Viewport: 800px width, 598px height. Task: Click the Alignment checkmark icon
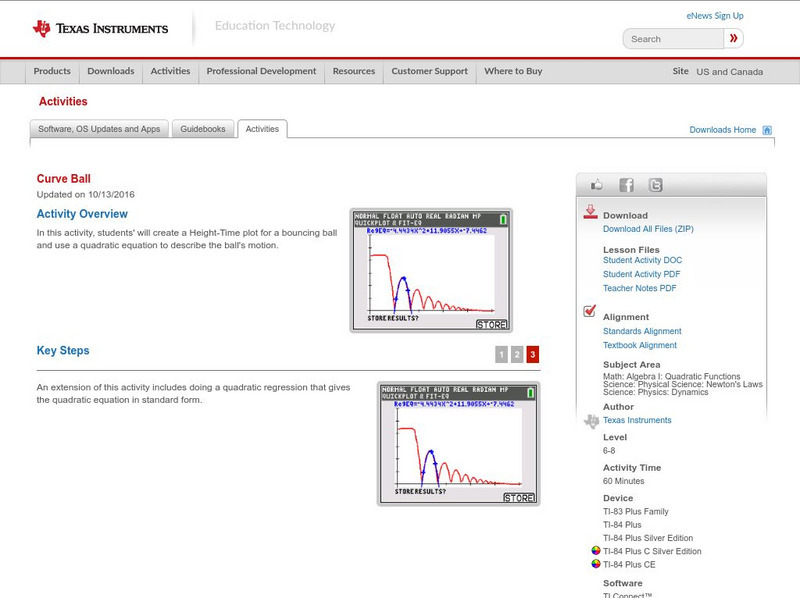pyautogui.click(x=590, y=312)
